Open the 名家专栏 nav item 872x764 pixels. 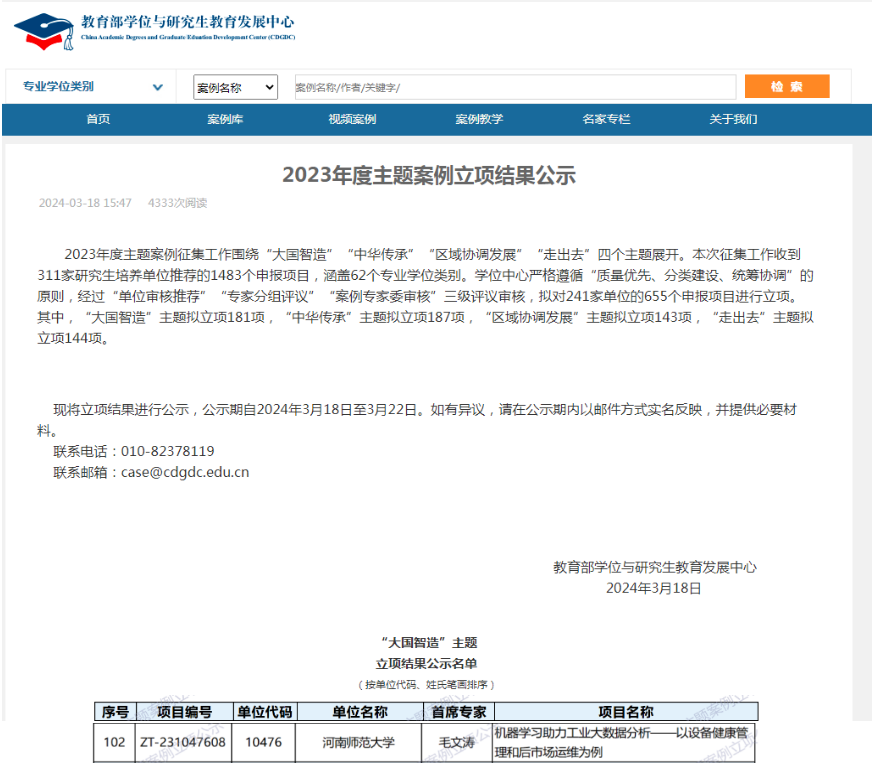(606, 119)
